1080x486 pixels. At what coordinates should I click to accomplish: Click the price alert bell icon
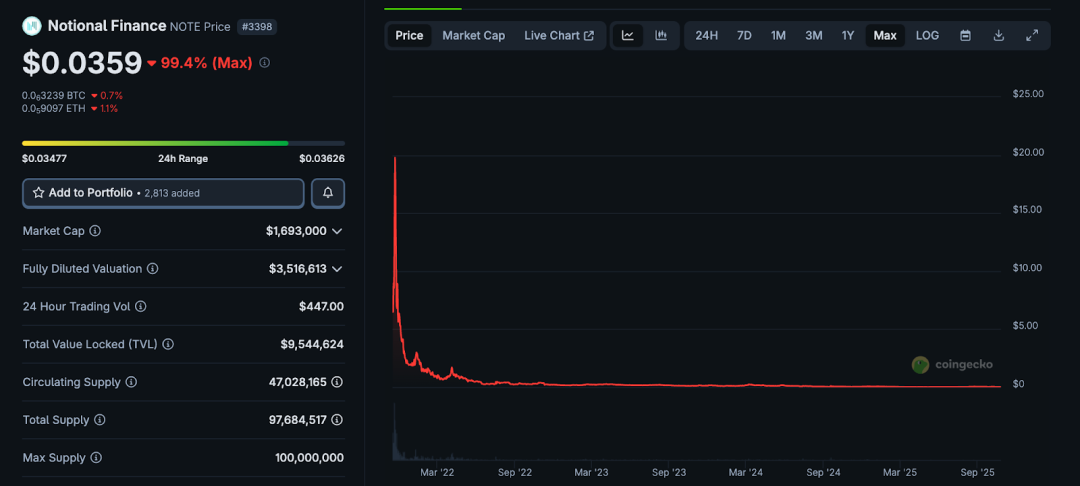click(328, 193)
